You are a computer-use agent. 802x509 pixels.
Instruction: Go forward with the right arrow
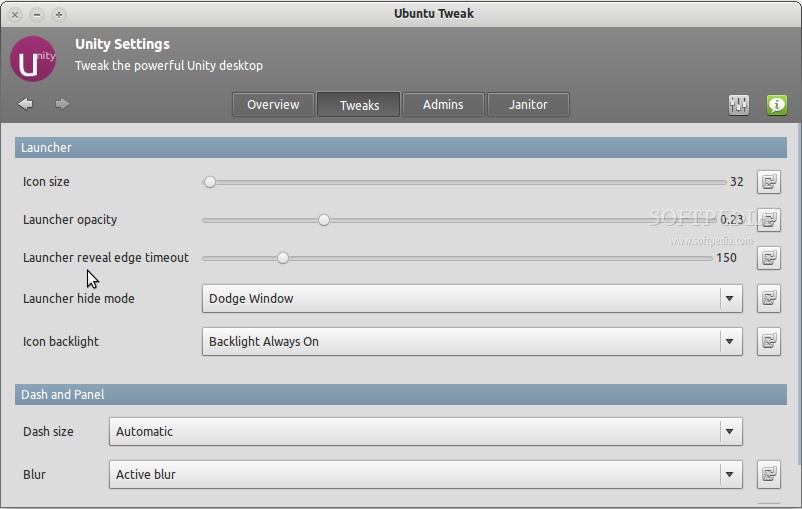pyautogui.click(x=62, y=104)
